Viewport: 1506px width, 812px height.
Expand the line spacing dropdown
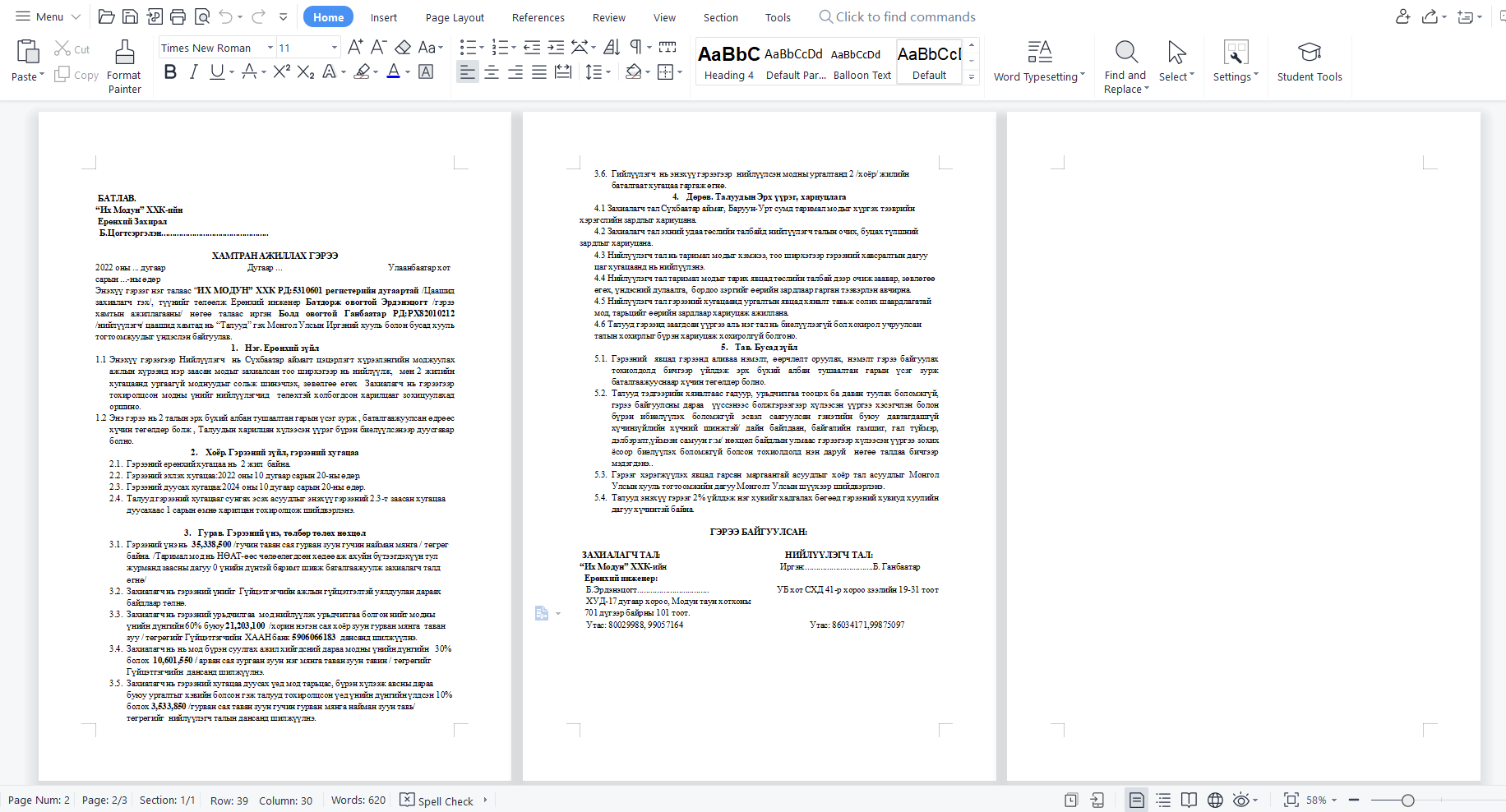pyautogui.click(x=608, y=72)
